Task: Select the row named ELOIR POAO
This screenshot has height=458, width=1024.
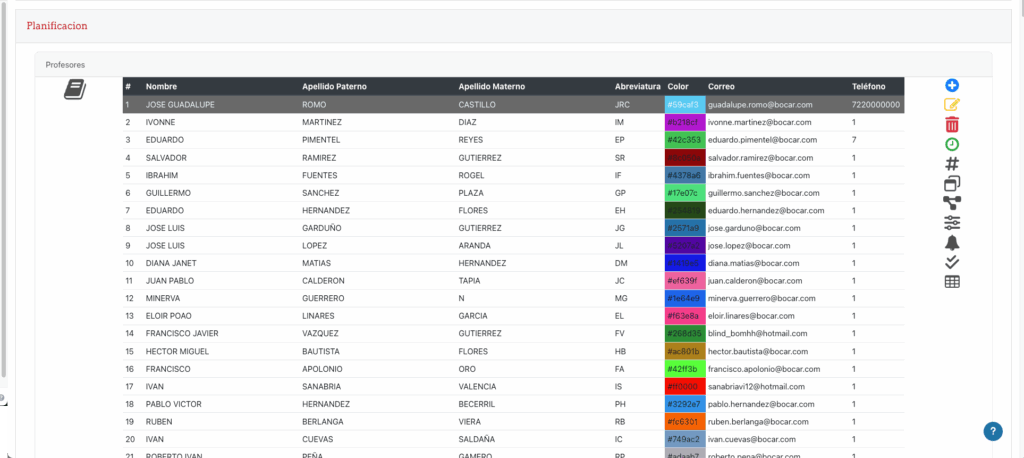Action: pos(513,316)
